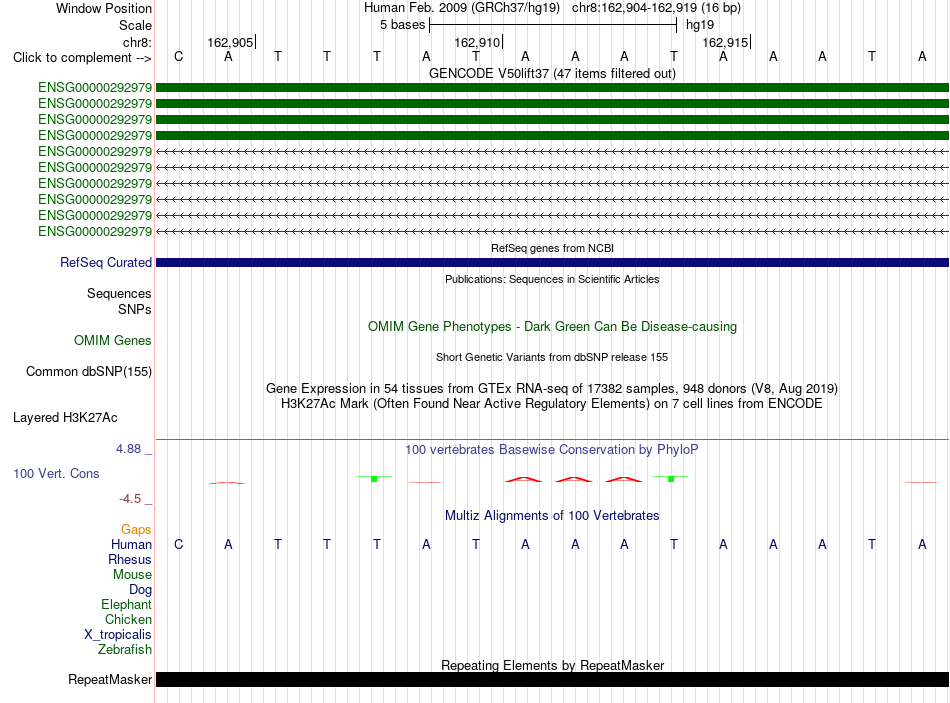950x703 pixels.
Task: Click 'RefSeq genes from NCBI' track title
Action: pyautogui.click(x=552, y=248)
